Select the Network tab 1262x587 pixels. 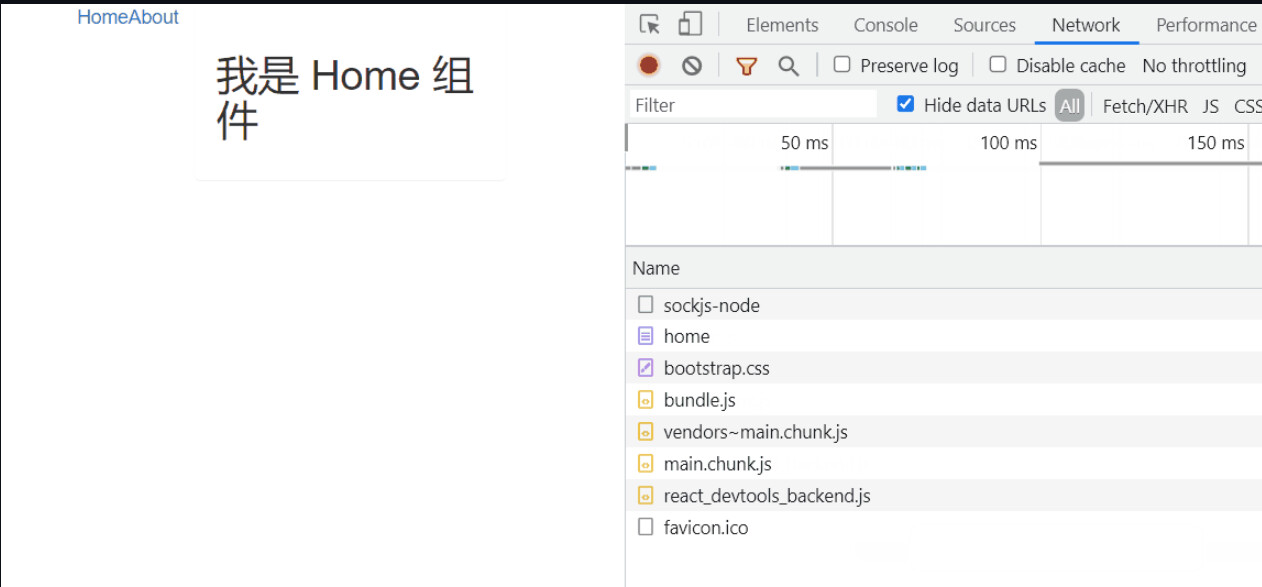[x=1086, y=25]
